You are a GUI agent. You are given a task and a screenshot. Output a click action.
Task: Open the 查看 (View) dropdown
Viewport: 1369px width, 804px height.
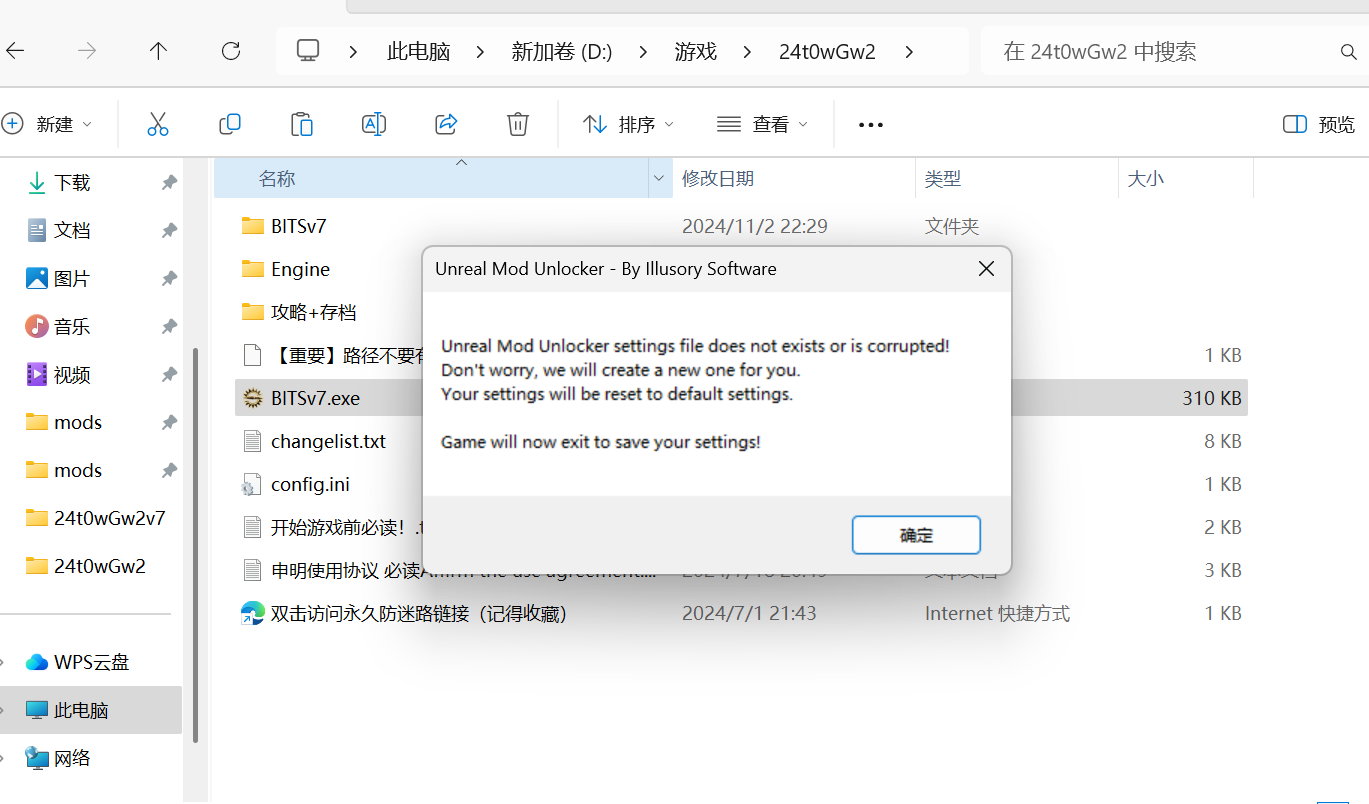click(763, 124)
